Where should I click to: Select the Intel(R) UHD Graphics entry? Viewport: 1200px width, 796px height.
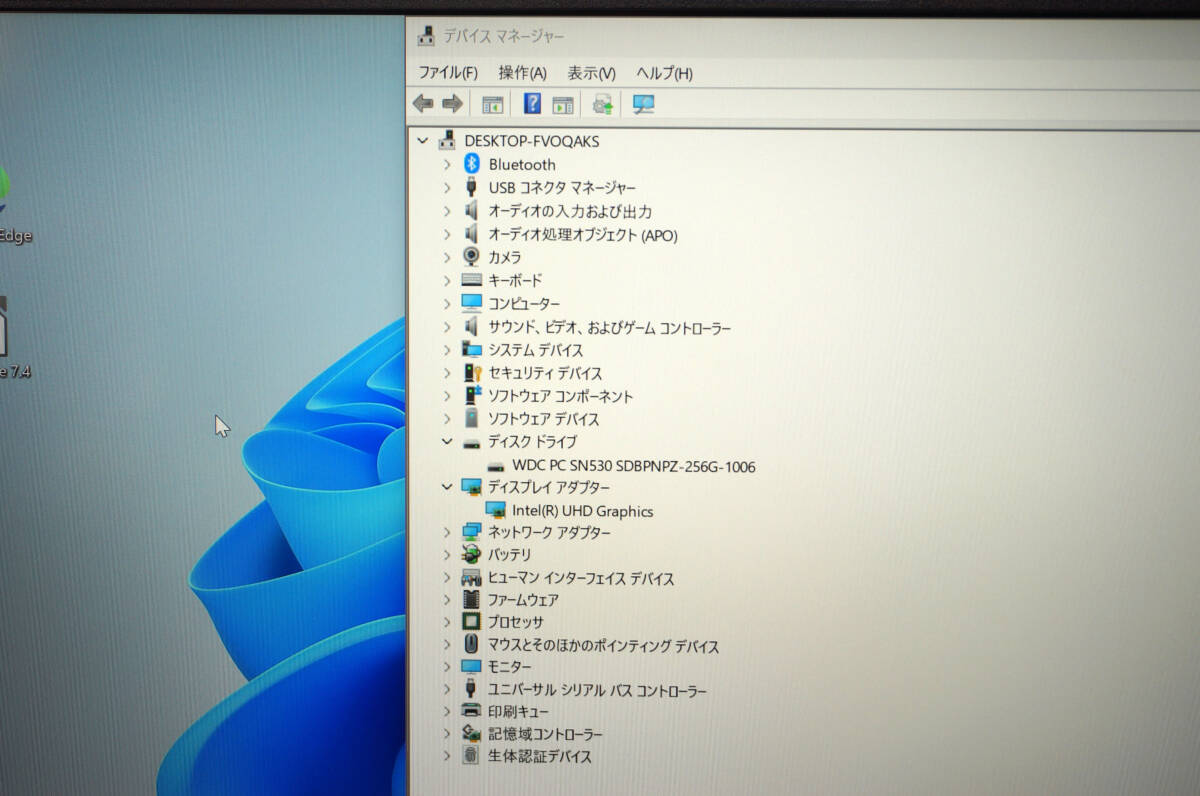click(x=582, y=511)
